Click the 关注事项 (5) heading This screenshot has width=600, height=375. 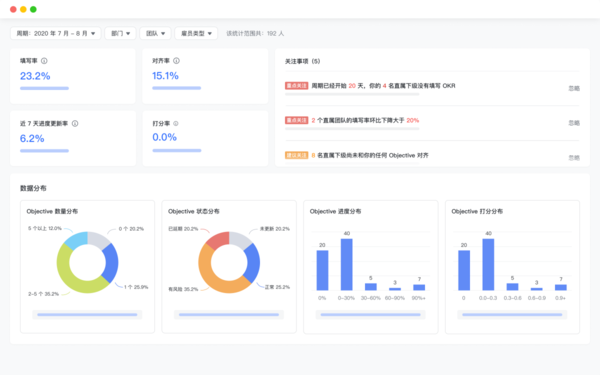pyautogui.click(x=302, y=61)
